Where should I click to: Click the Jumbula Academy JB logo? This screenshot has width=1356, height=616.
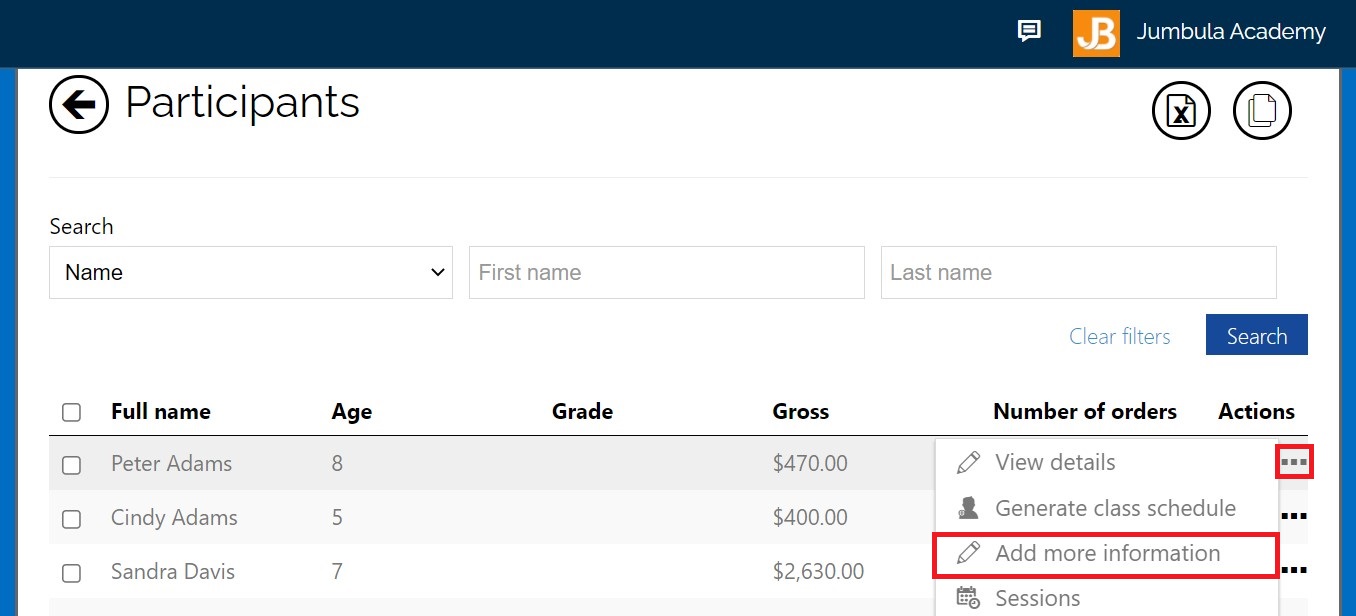[x=1096, y=33]
